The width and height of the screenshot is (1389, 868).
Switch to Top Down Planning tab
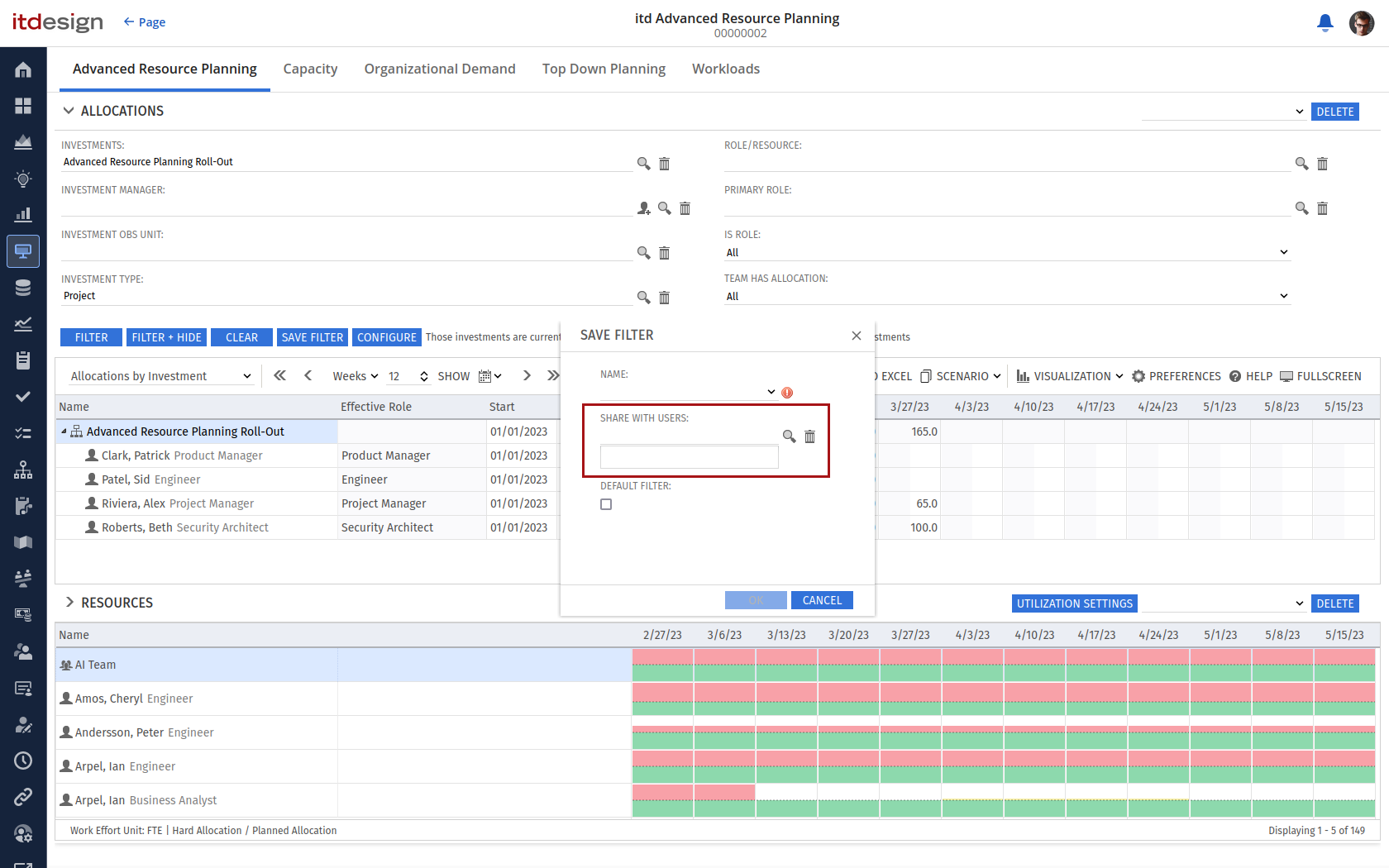coord(604,69)
